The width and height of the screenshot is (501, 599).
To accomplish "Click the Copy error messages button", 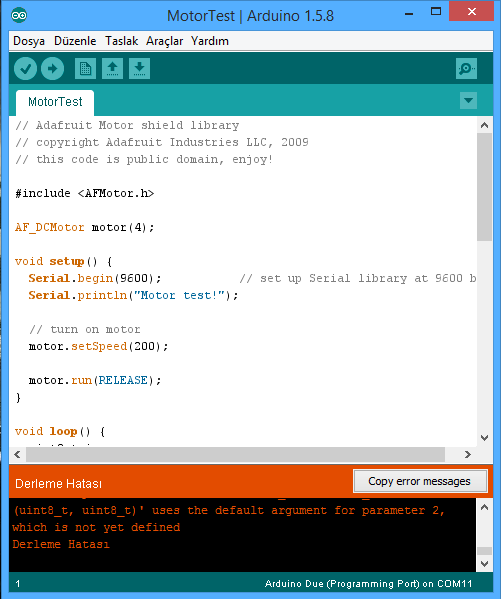I will [x=420, y=481].
